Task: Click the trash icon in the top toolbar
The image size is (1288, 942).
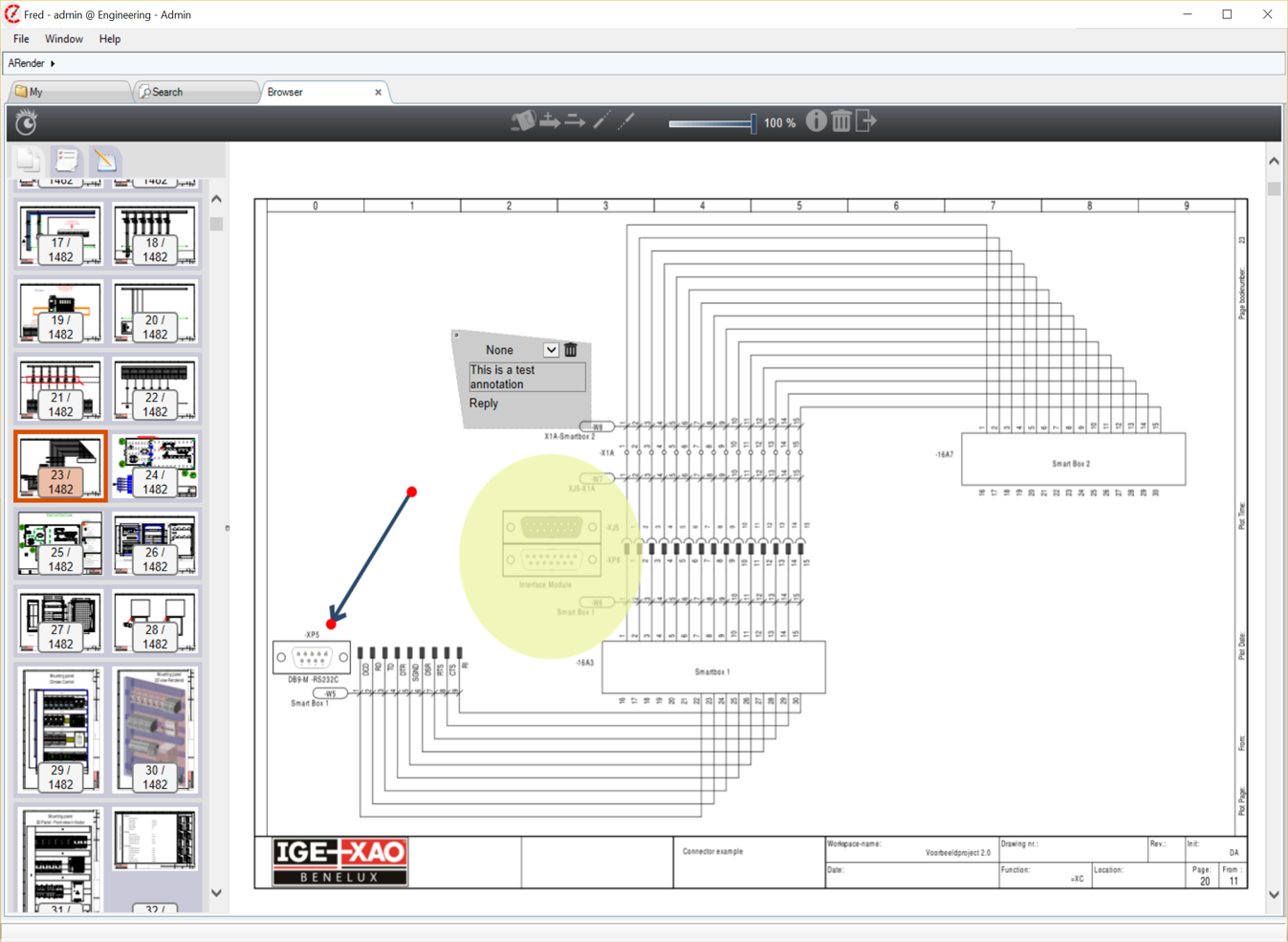Action: (840, 121)
